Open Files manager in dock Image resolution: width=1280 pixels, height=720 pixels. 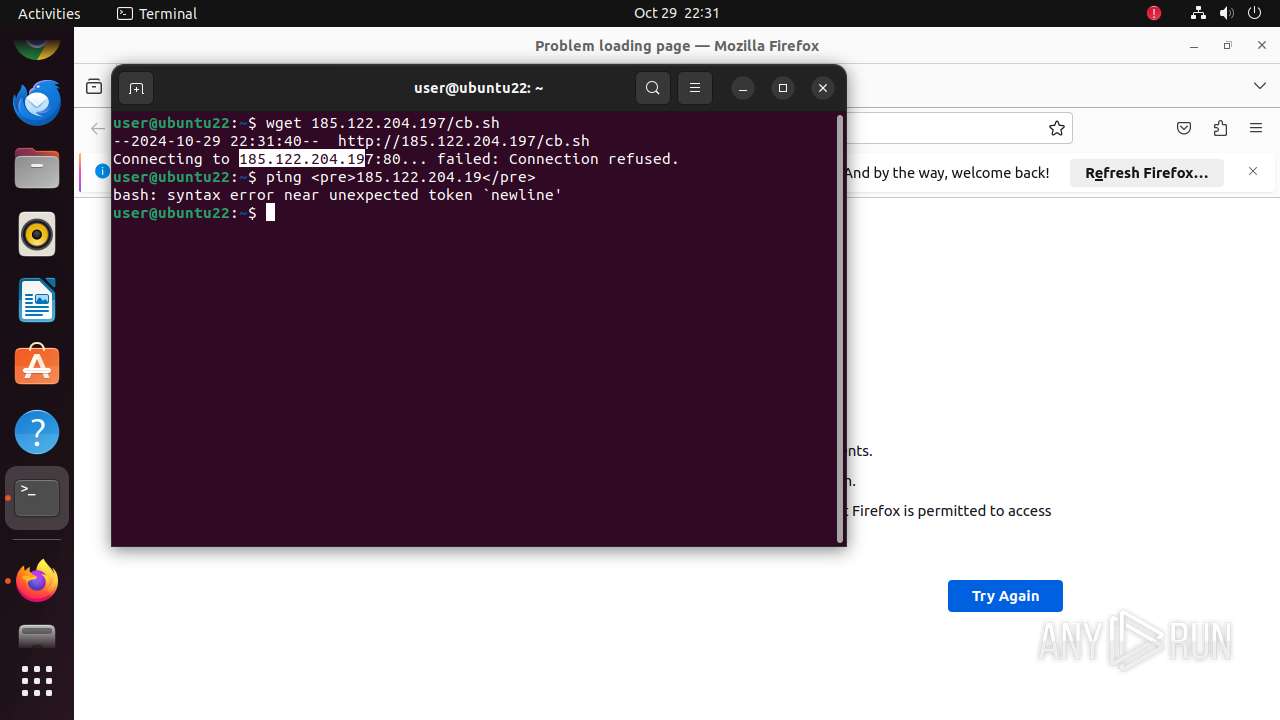pos(37,169)
